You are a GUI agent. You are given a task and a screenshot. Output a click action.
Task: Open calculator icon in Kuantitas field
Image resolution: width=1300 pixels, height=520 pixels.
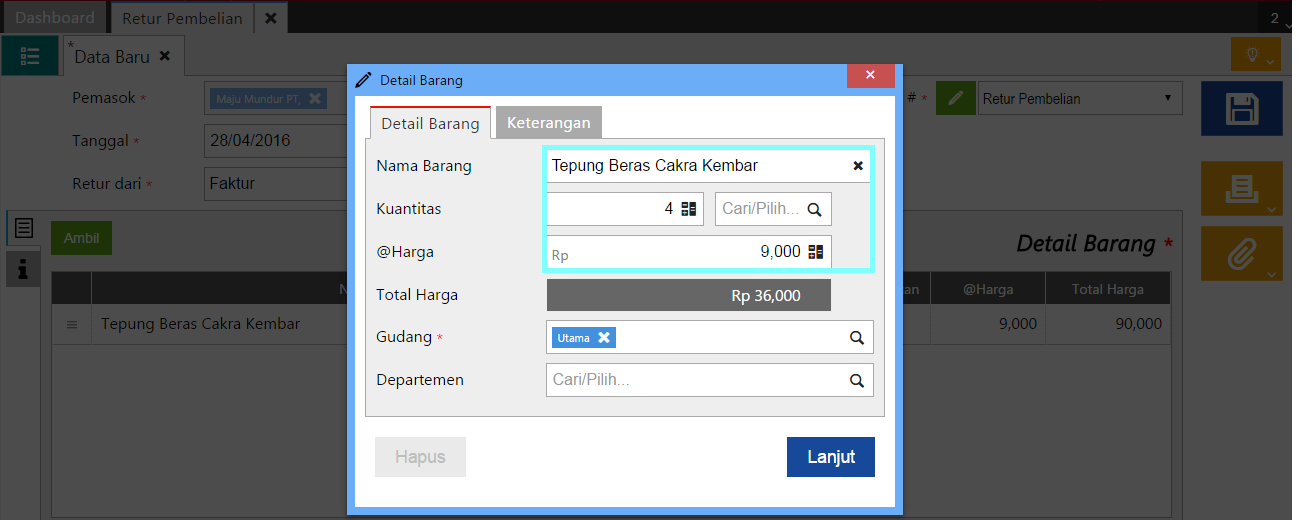coord(688,209)
